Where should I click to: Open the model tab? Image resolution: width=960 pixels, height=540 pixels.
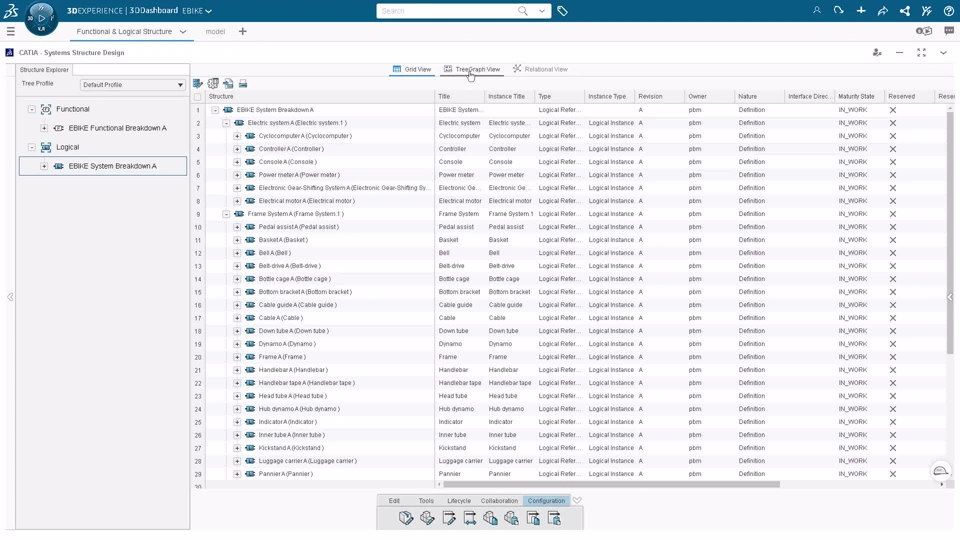point(215,31)
